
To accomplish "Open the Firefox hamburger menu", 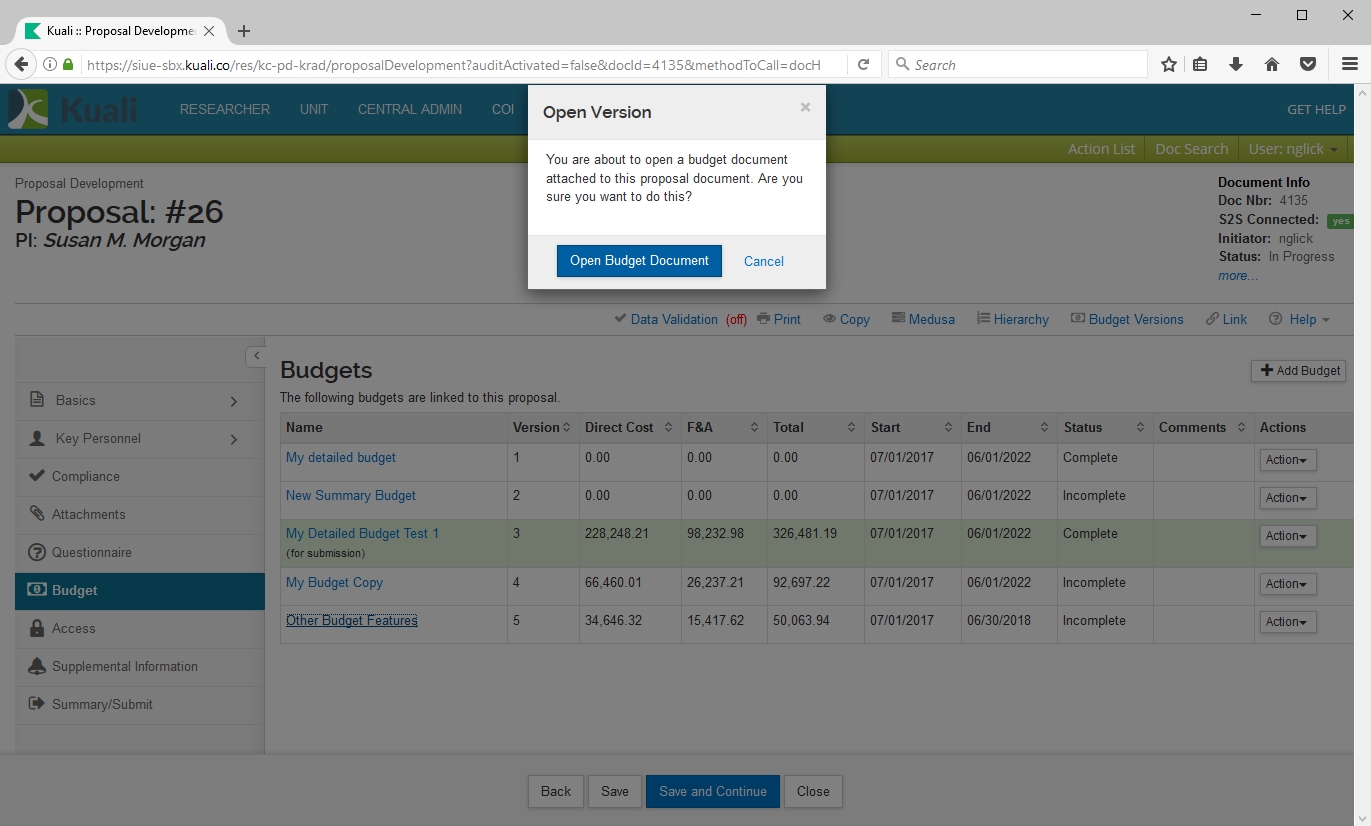I will 1349,65.
